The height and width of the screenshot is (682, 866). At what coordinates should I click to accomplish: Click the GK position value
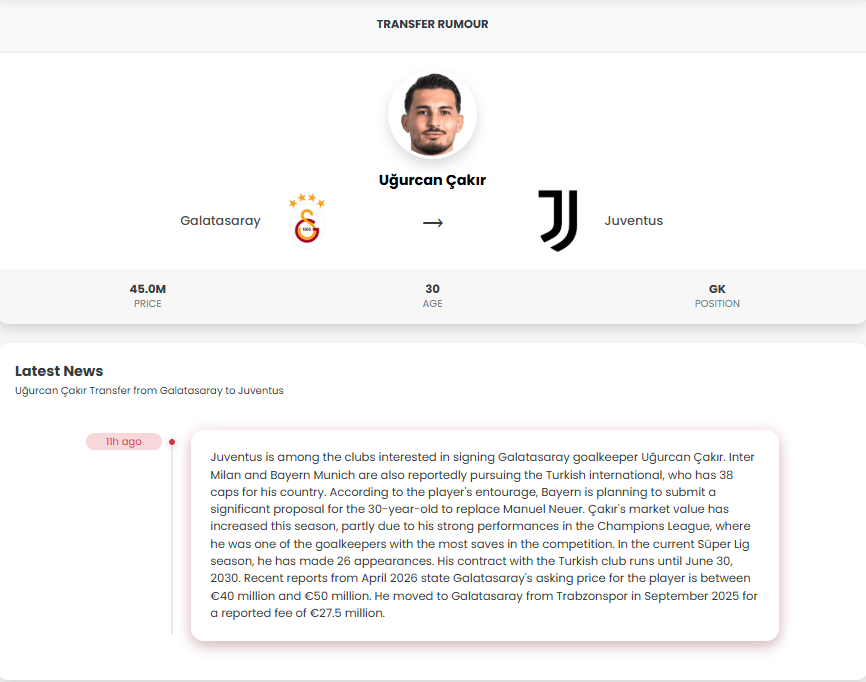(x=717, y=289)
